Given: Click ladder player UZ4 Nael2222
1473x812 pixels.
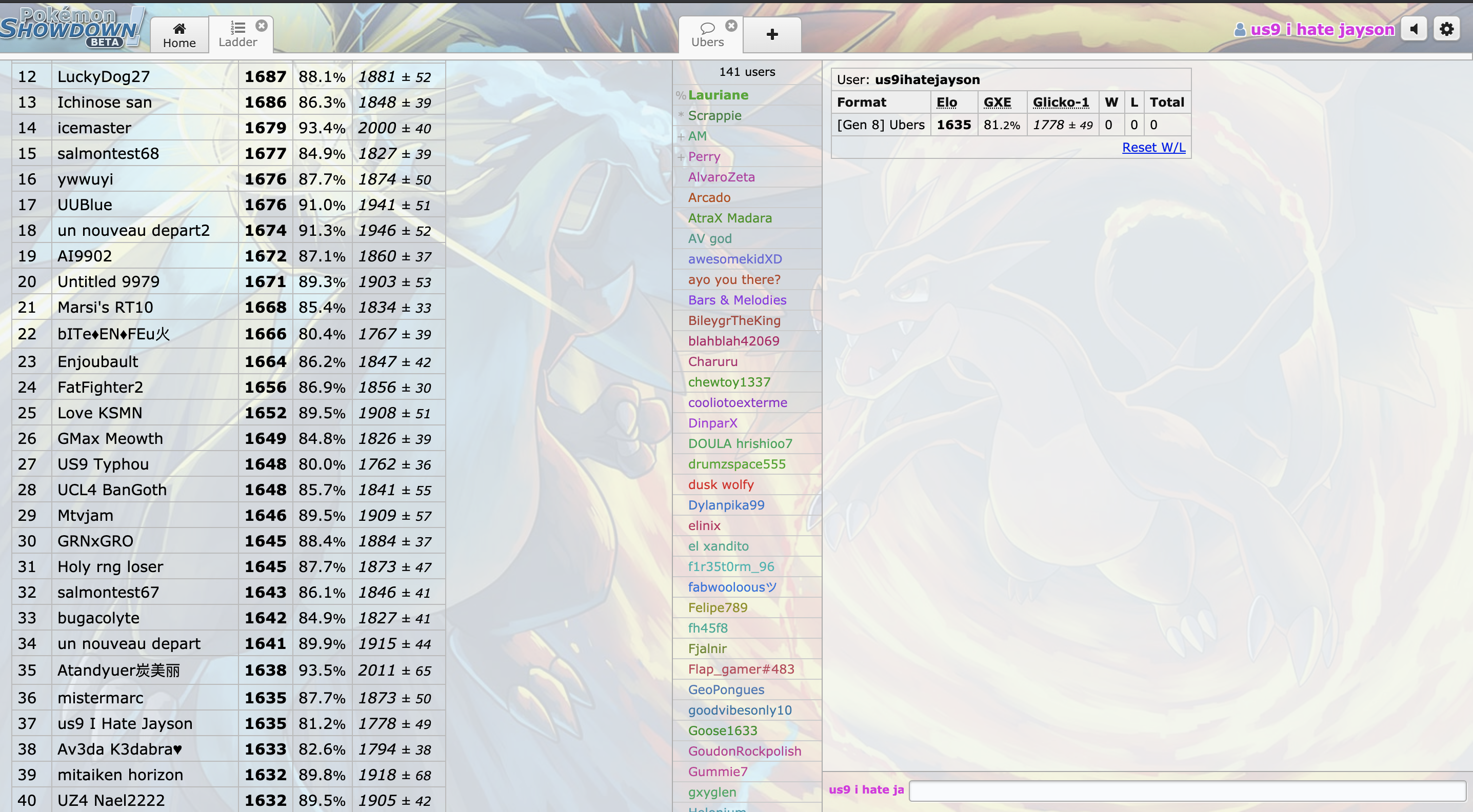Looking at the screenshot, I should click(x=111, y=801).
